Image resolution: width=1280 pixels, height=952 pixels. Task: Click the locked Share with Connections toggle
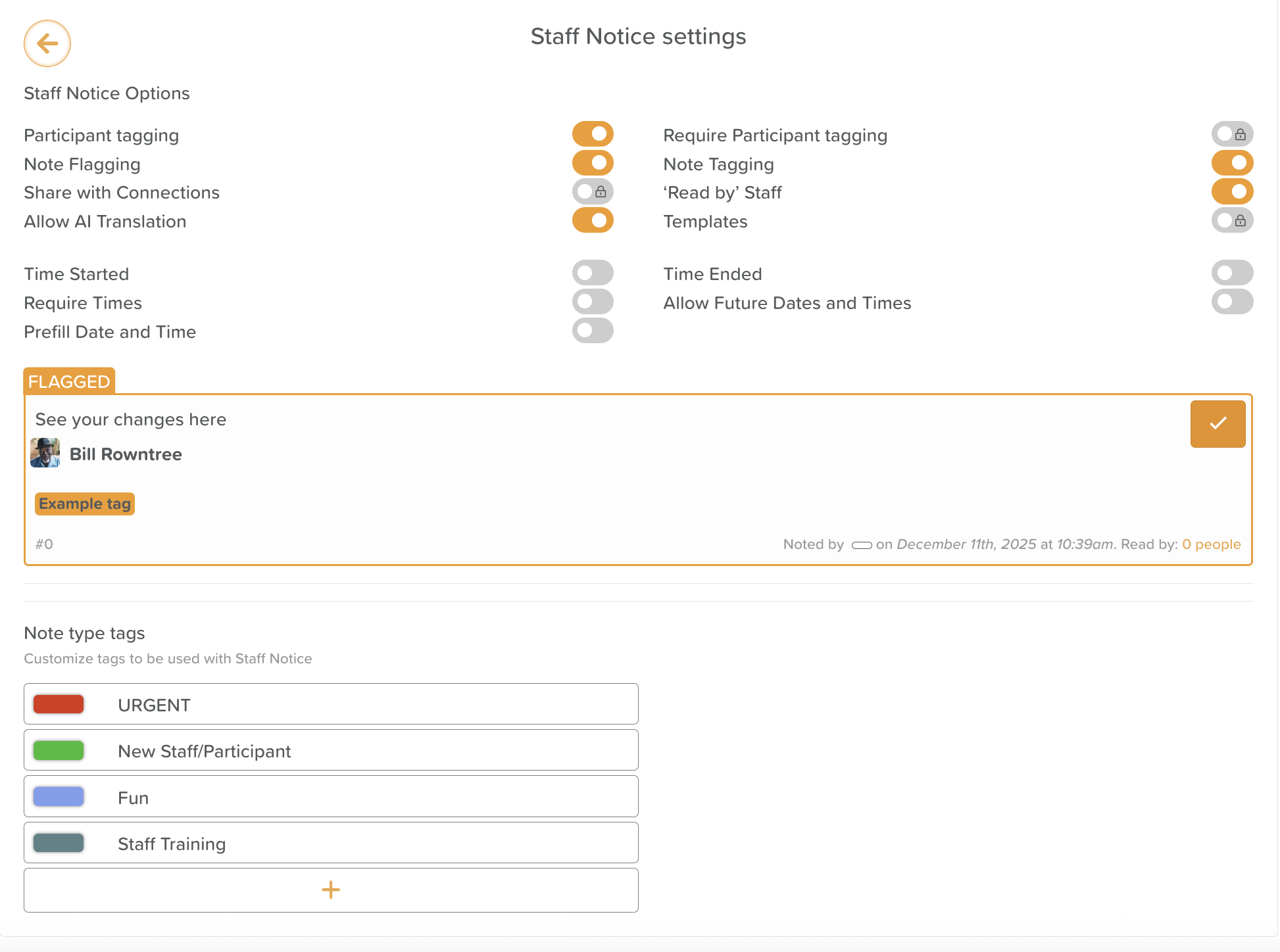click(x=593, y=192)
